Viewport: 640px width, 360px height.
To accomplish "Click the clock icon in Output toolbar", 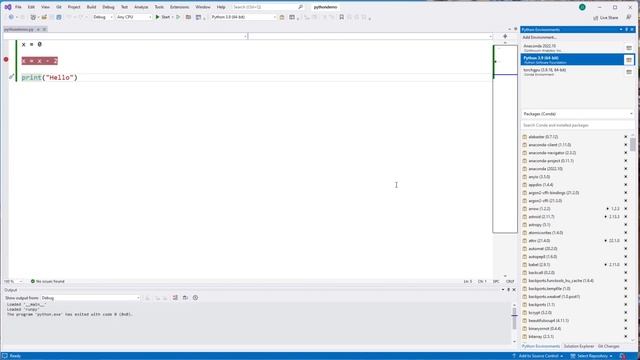I will coord(196,298).
